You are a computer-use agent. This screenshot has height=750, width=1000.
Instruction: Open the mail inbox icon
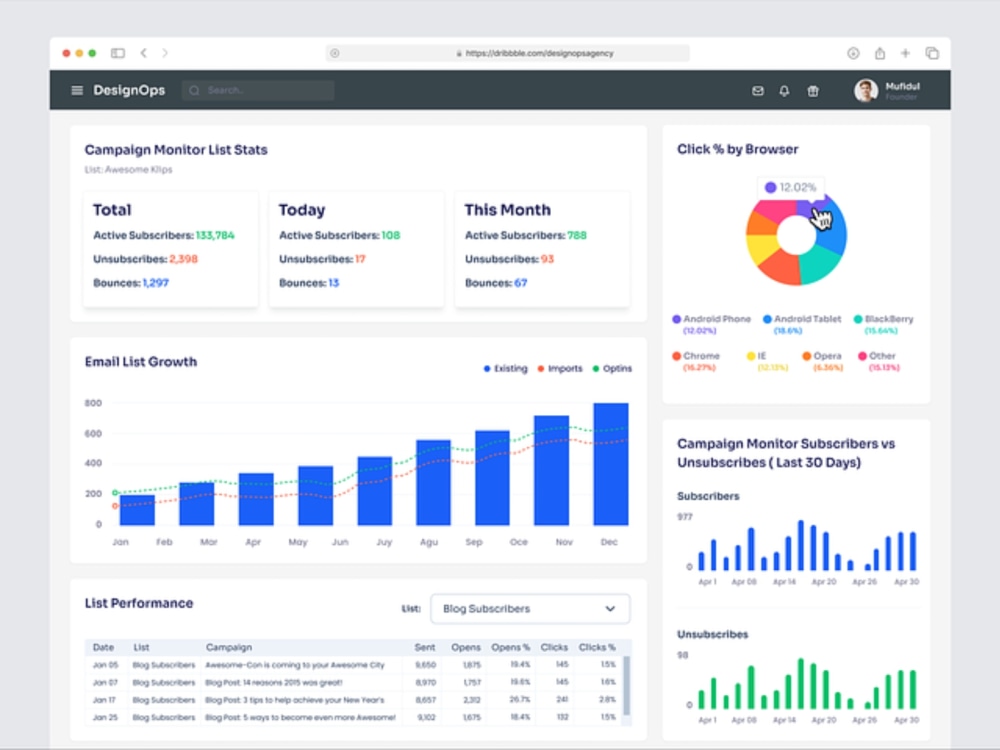coord(758,91)
